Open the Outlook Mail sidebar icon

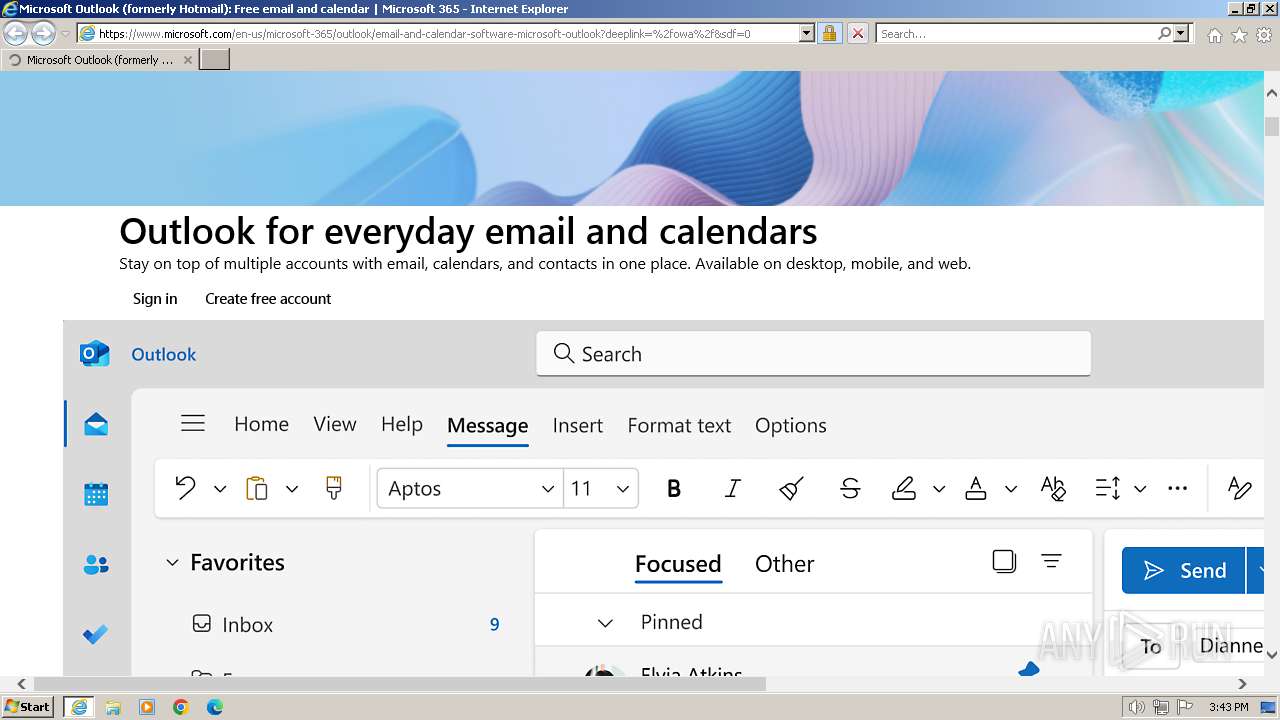(96, 424)
